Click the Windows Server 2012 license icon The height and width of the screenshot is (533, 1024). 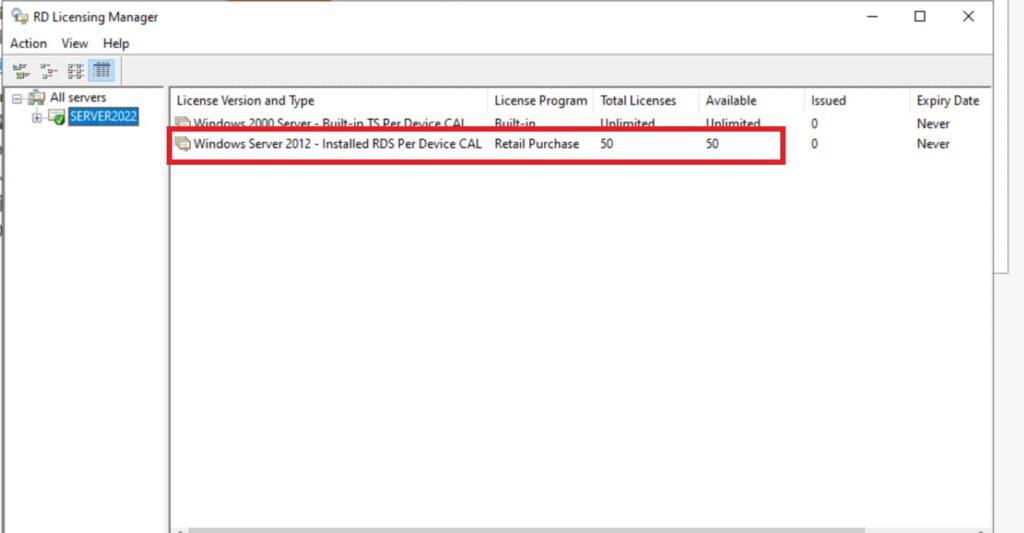pos(182,144)
